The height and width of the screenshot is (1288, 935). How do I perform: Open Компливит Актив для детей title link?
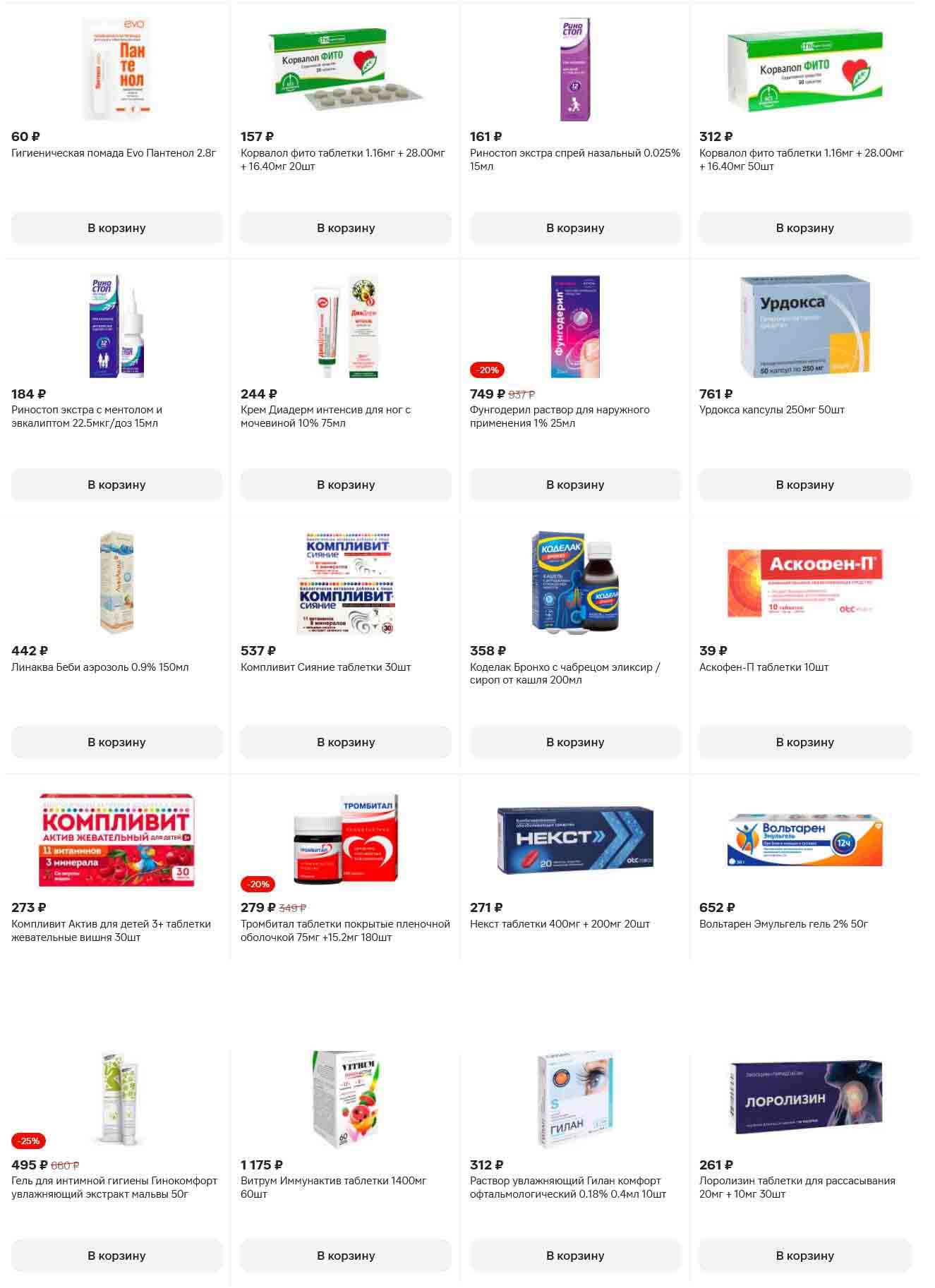(x=111, y=930)
